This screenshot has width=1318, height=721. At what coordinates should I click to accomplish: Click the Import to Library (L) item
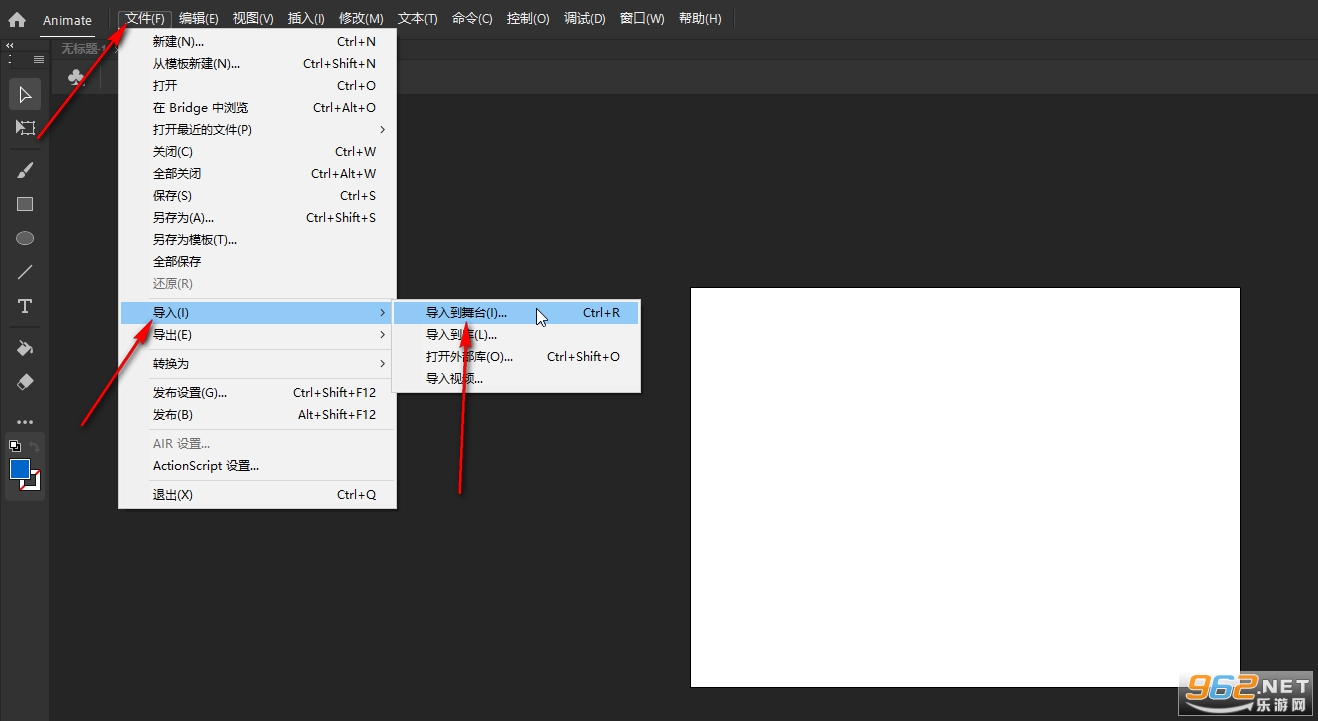517,335
